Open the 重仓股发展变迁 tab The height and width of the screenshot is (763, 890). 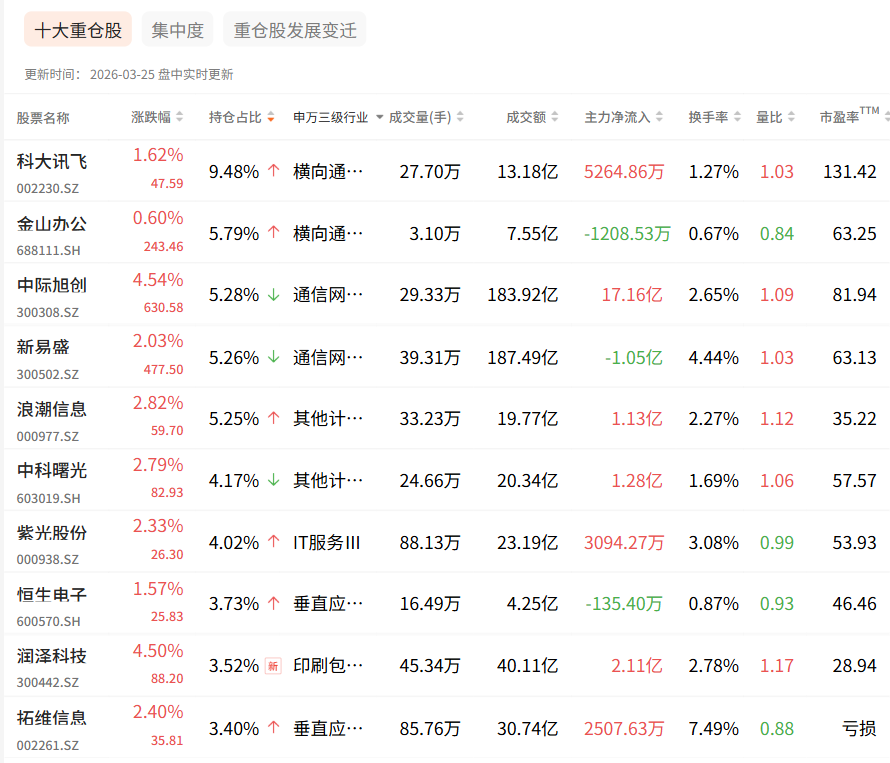point(295,30)
